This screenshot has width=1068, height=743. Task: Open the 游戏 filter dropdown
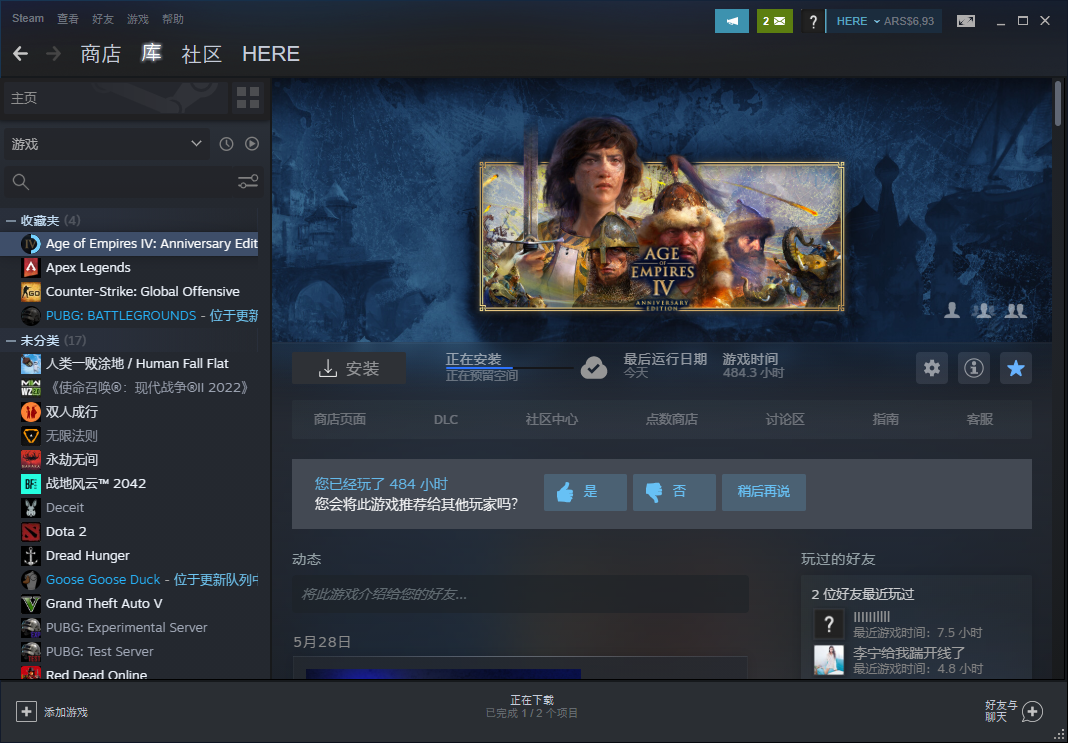[x=107, y=144]
